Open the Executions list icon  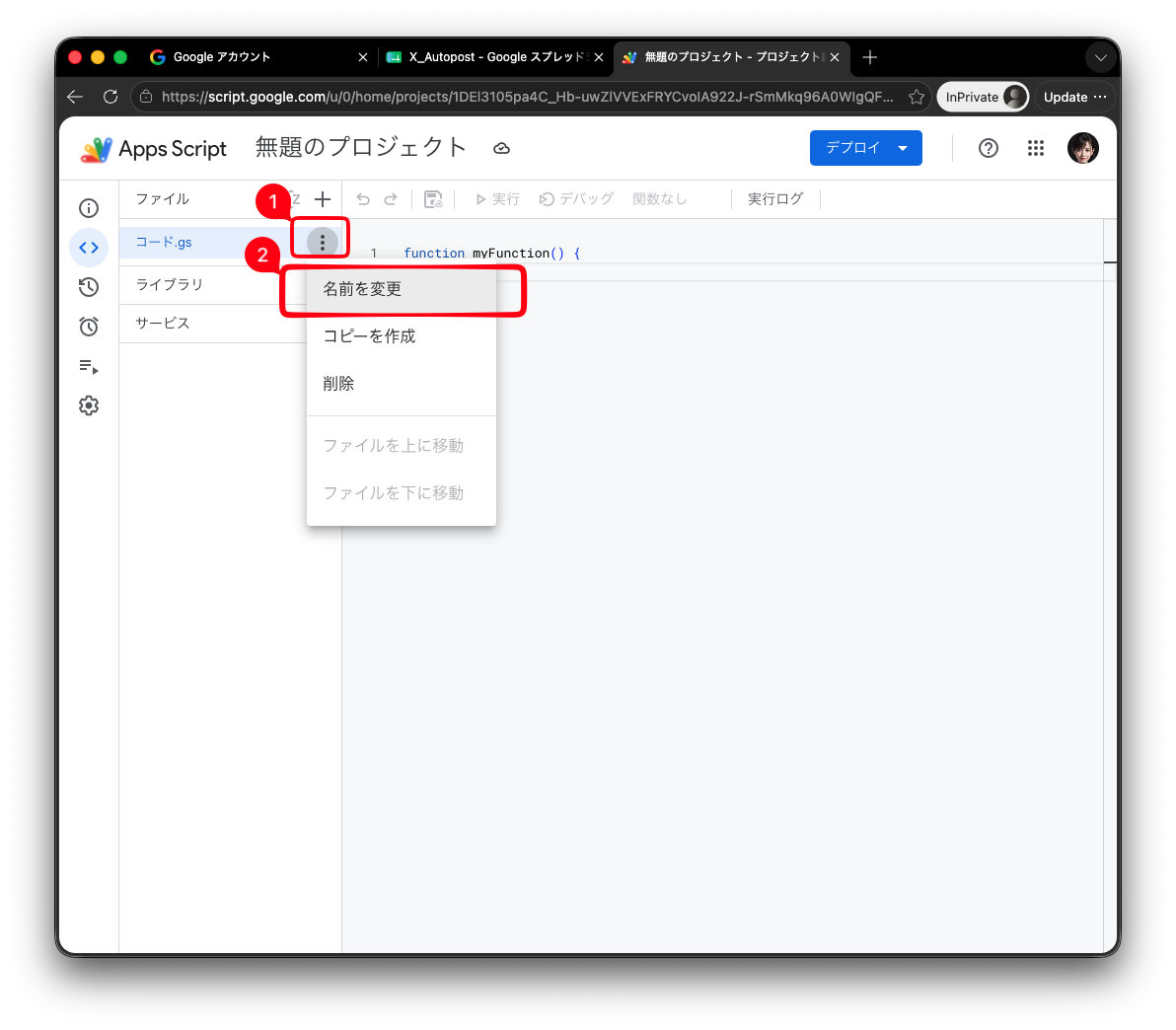point(89,366)
